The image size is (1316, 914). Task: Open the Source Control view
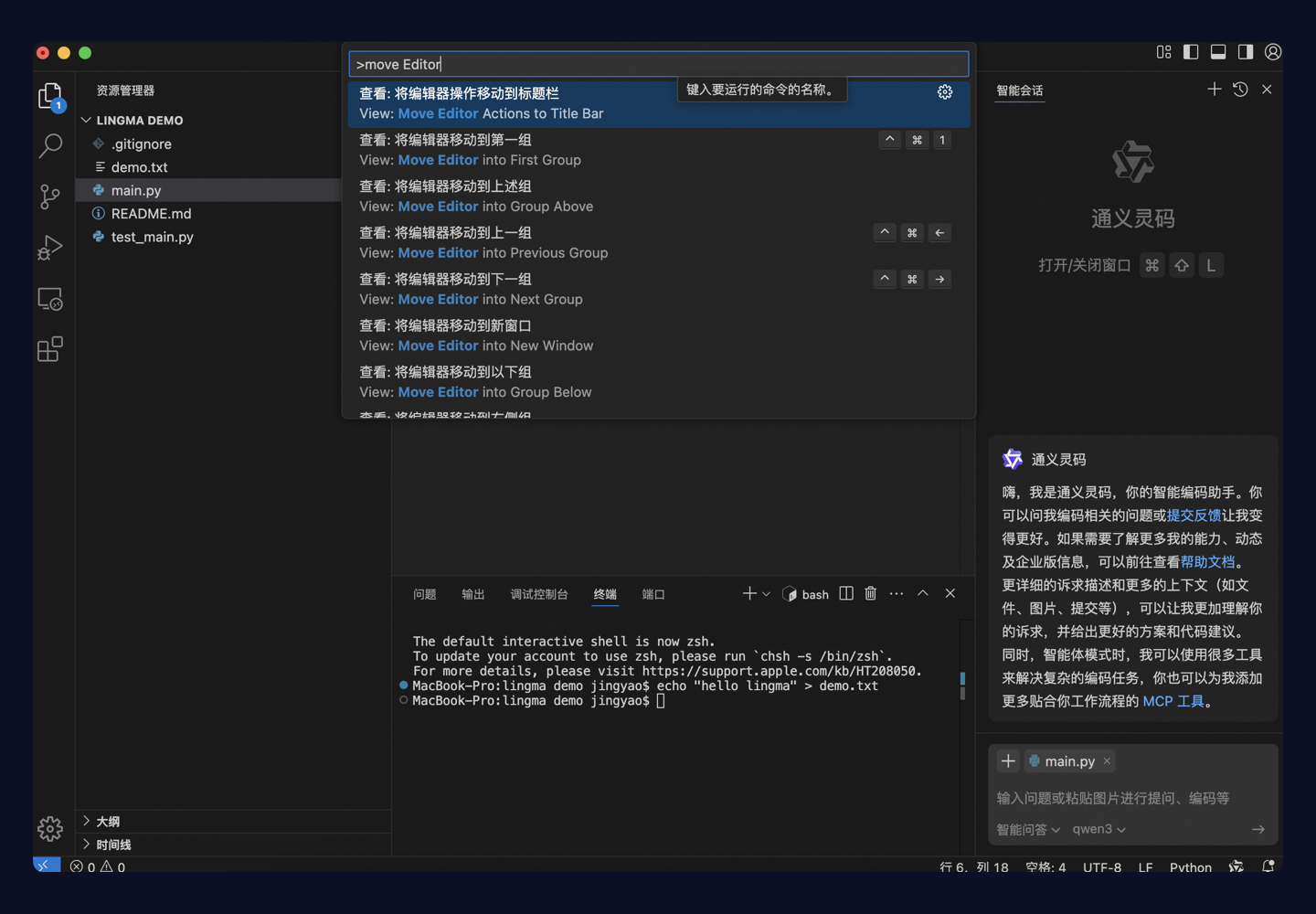tap(50, 196)
